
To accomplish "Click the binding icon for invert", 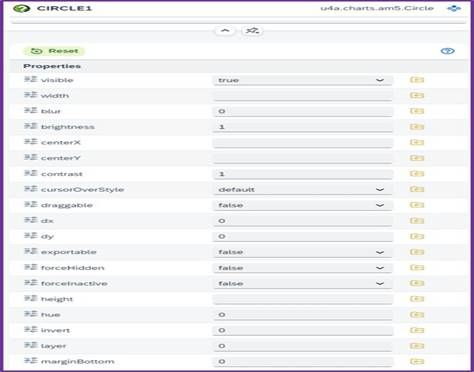I will (417, 330).
